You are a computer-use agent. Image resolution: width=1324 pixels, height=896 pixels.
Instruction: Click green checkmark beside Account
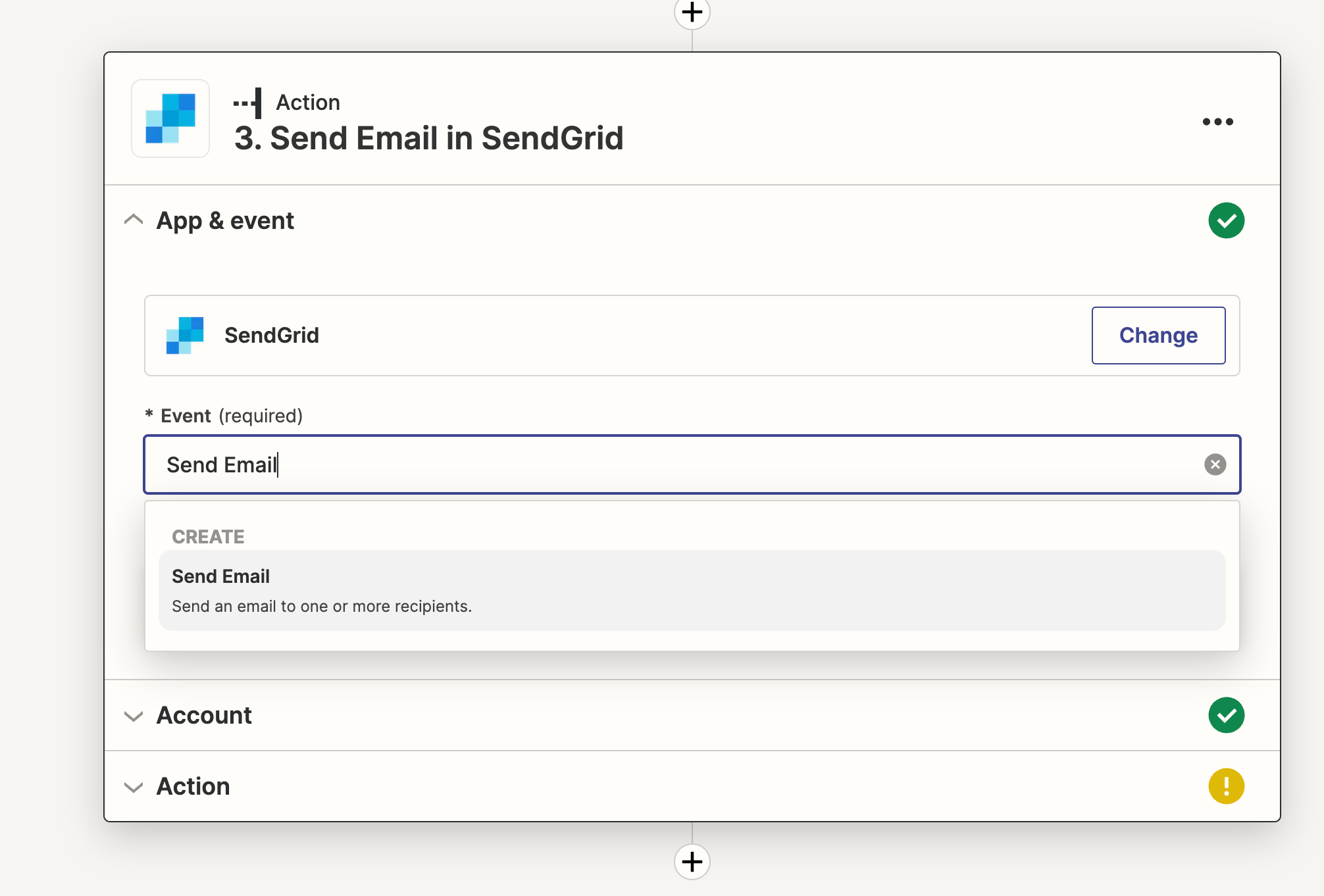pos(1226,715)
